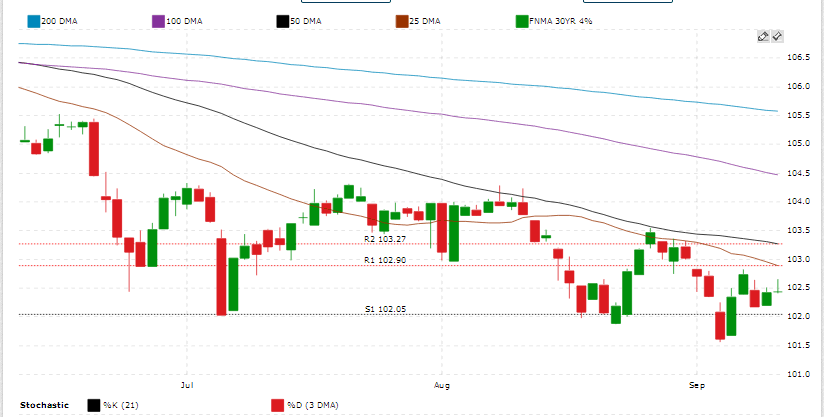This screenshot has height=417, width=824.
Task: Click the 101.0 price axis value
Action: (799, 374)
